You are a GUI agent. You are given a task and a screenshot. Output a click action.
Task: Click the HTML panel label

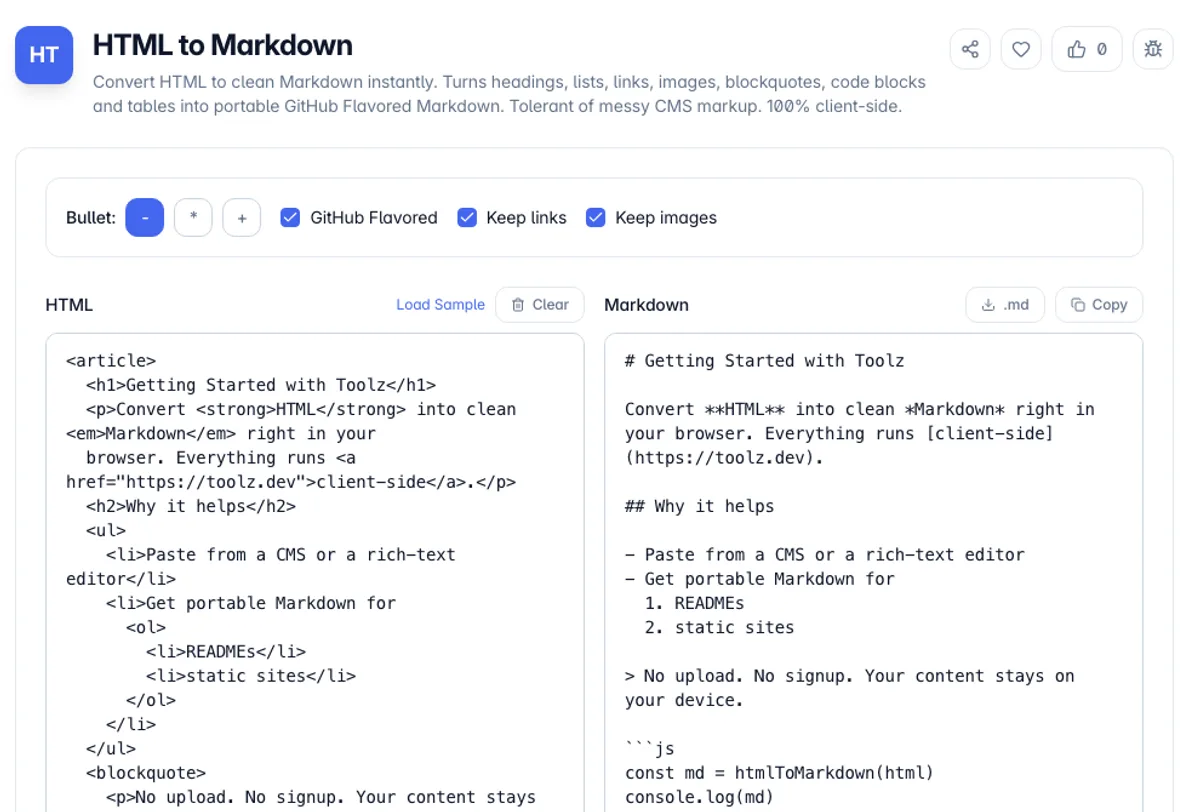pos(69,305)
